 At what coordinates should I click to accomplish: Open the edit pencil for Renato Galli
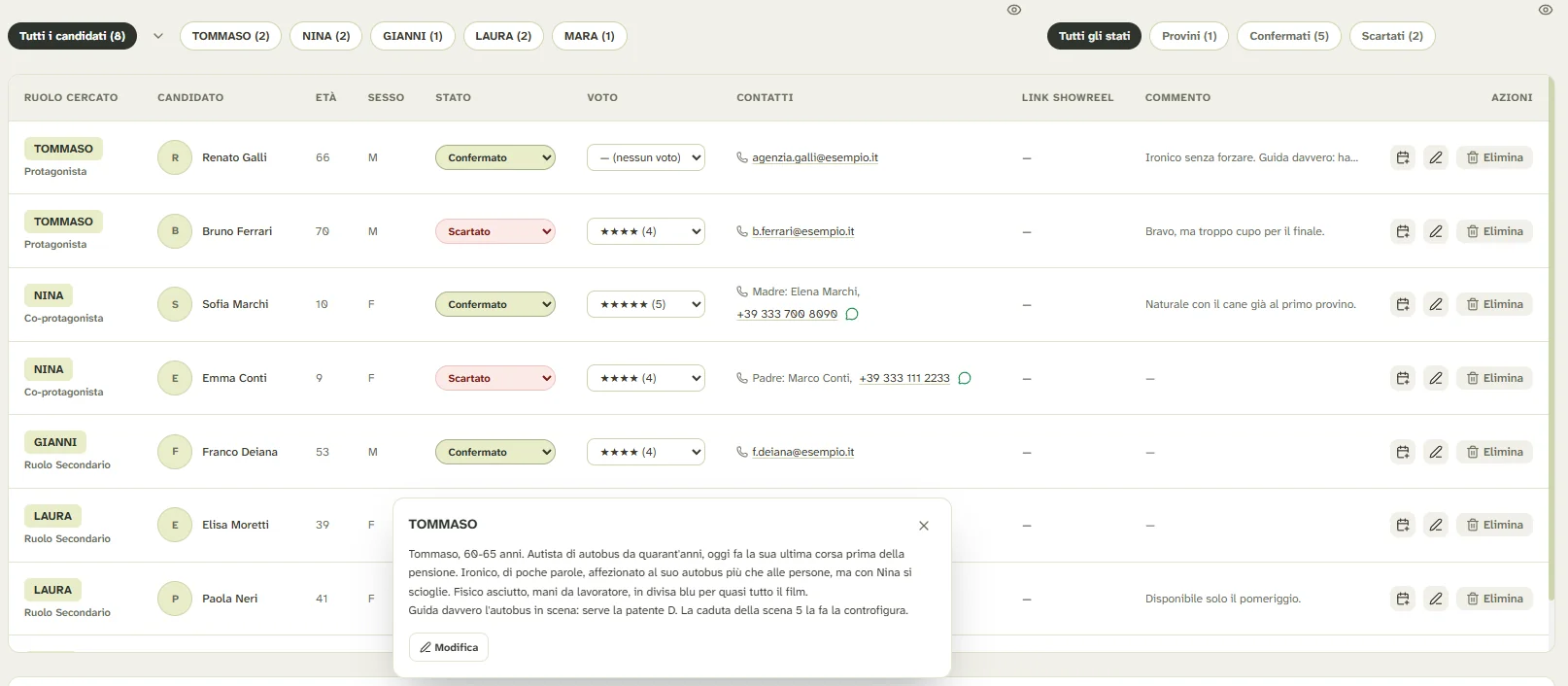pos(1435,157)
